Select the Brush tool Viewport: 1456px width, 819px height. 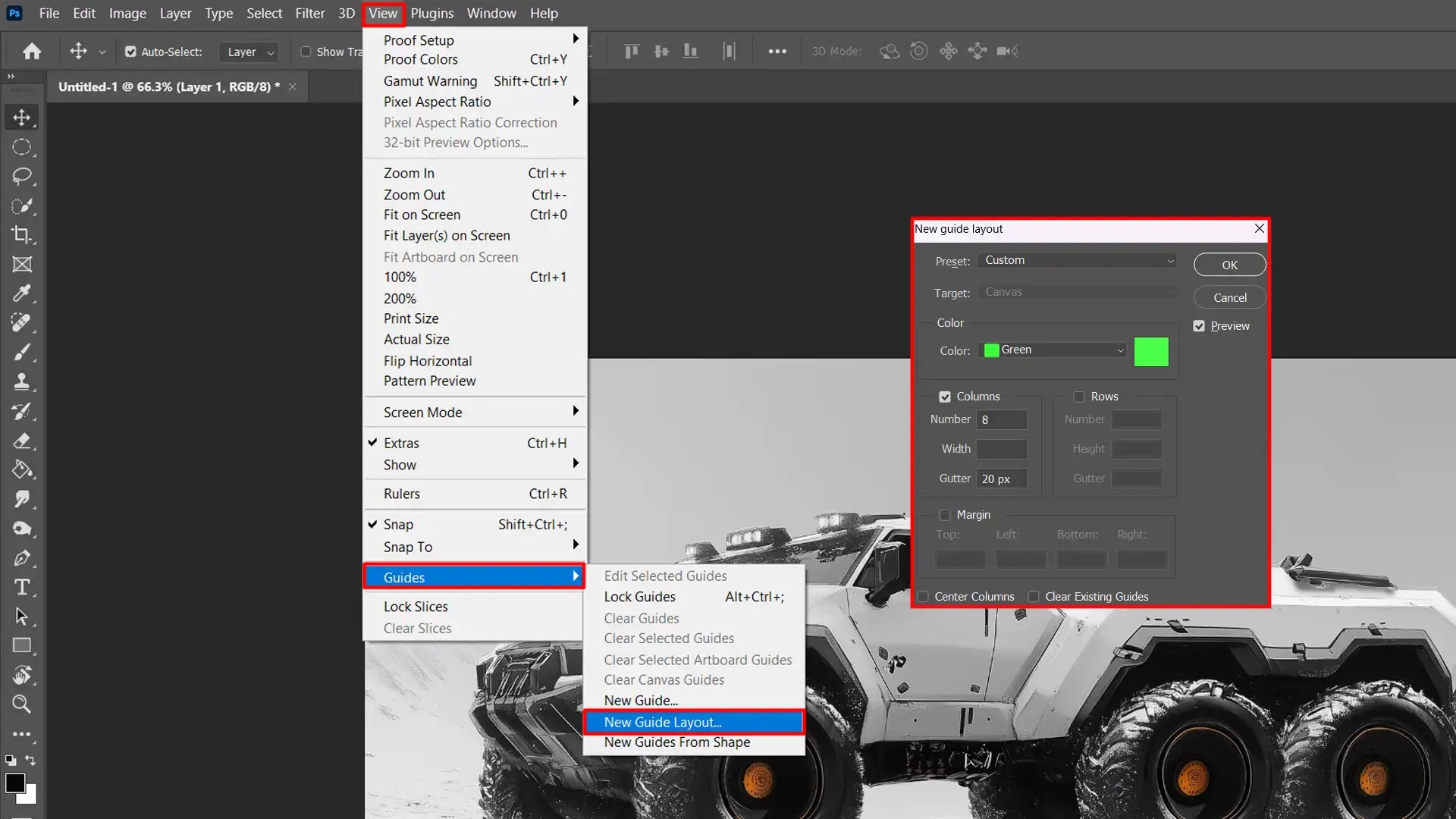tap(21, 353)
